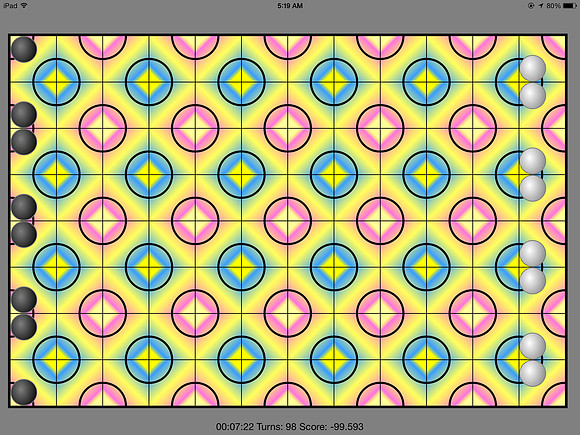
Task: Select the second-to-last white ball on the right
Action: click(533, 346)
